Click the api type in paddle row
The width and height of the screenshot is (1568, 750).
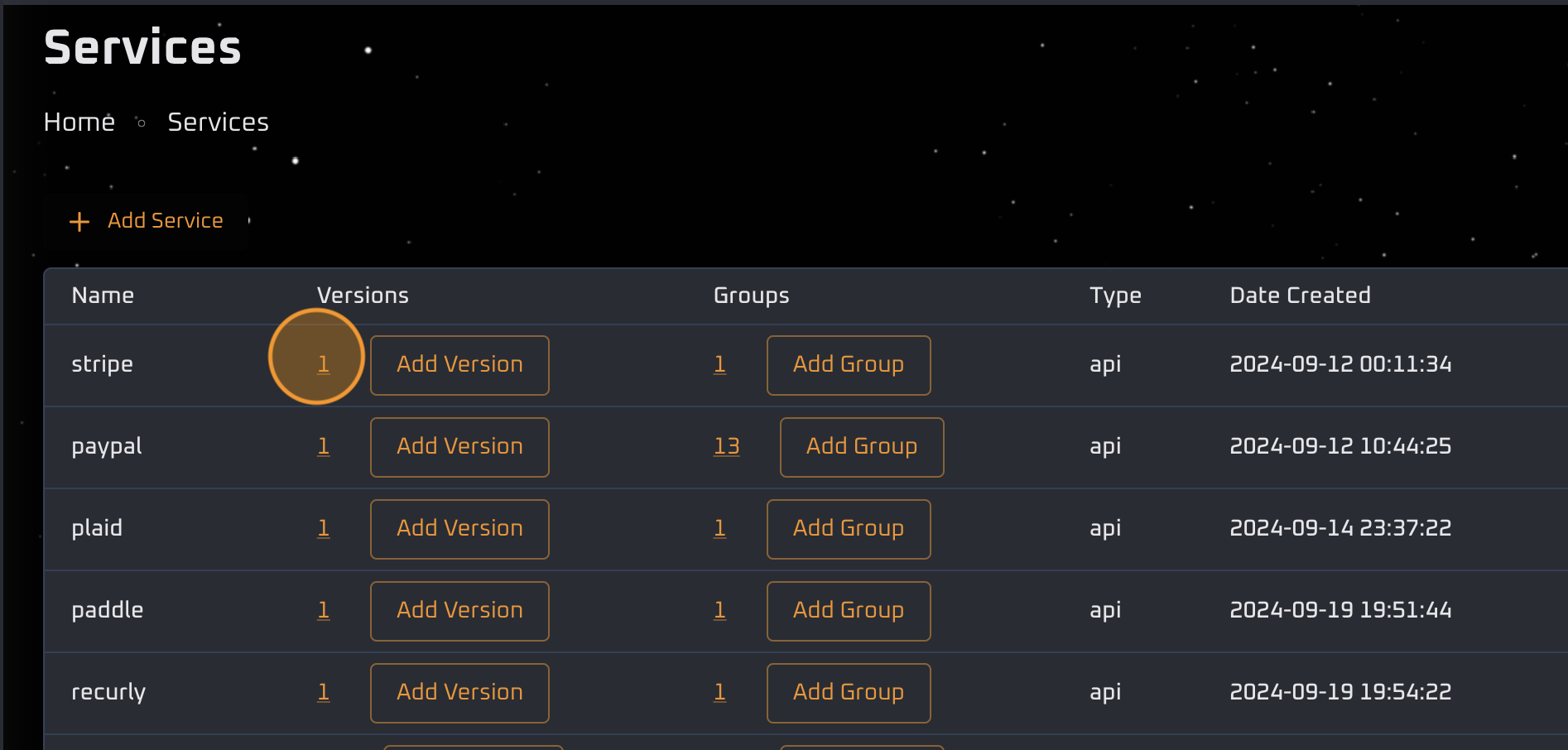(1105, 610)
